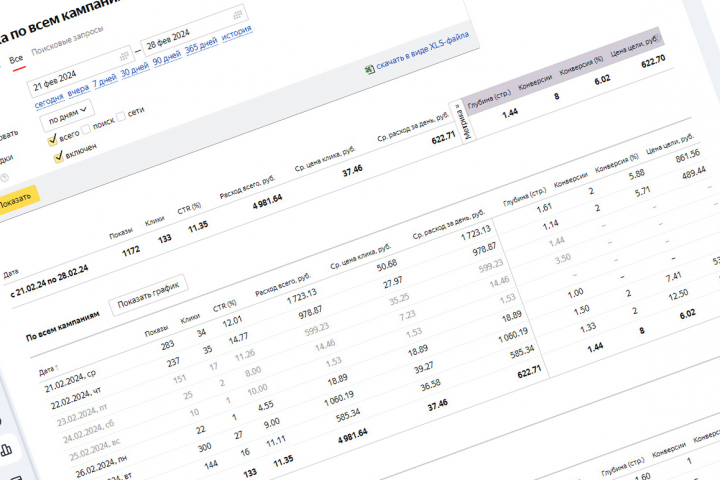The width and height of the screenshot is (720, 480).
Task: Click the question mark help icon
Action: pos(5,178)
